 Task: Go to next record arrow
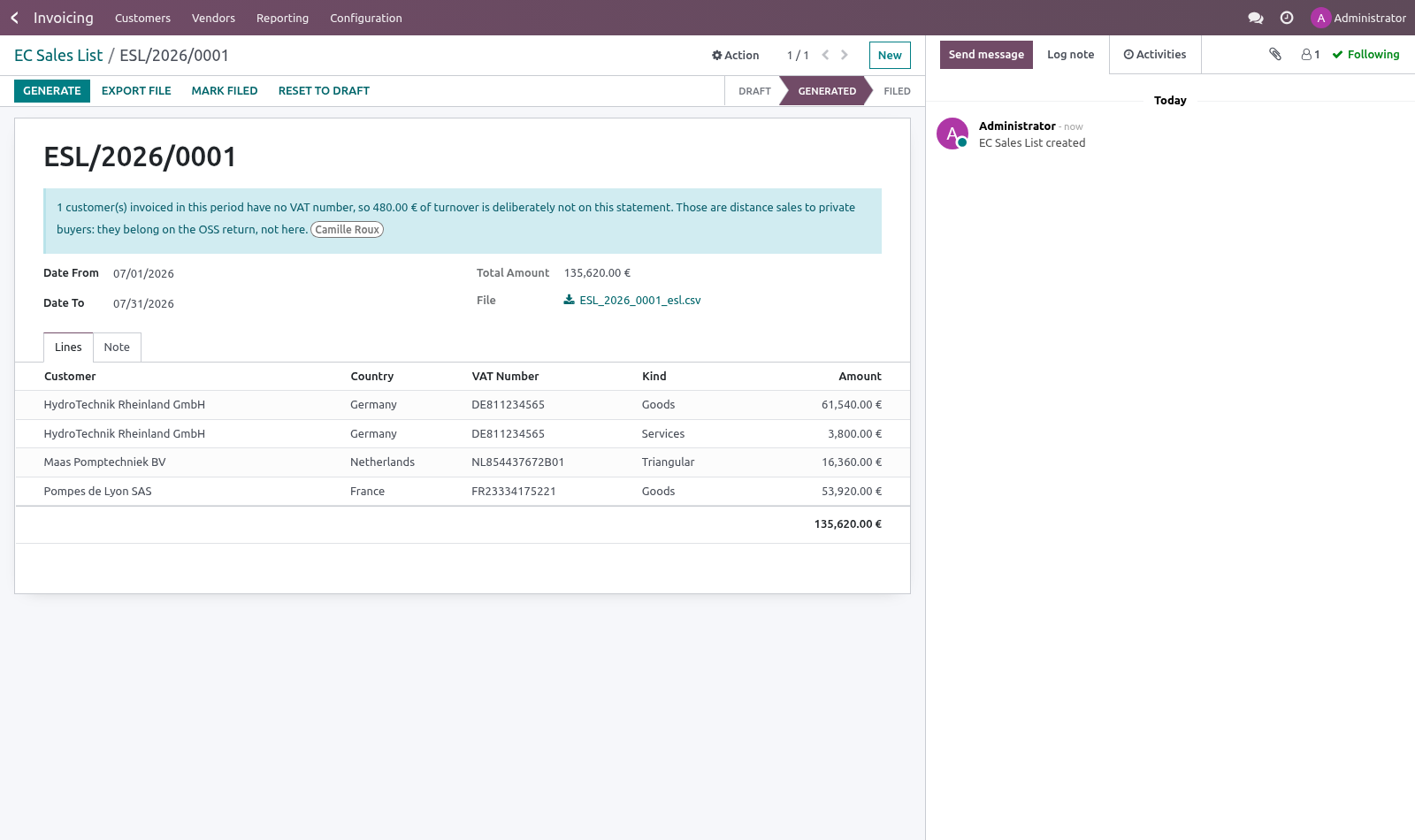click(845, 55)
